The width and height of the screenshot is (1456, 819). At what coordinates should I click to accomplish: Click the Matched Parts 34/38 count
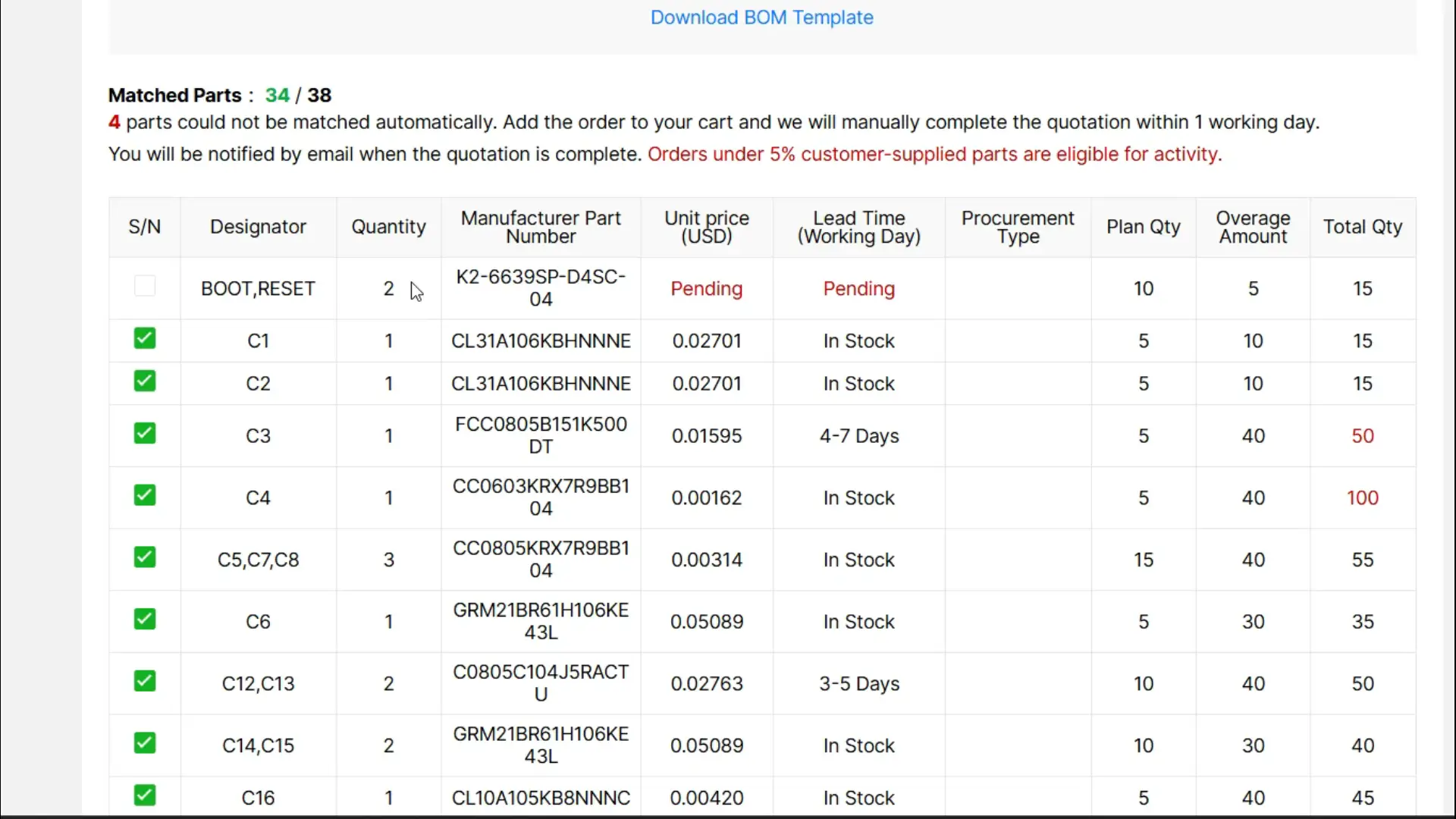pos(298,95)
